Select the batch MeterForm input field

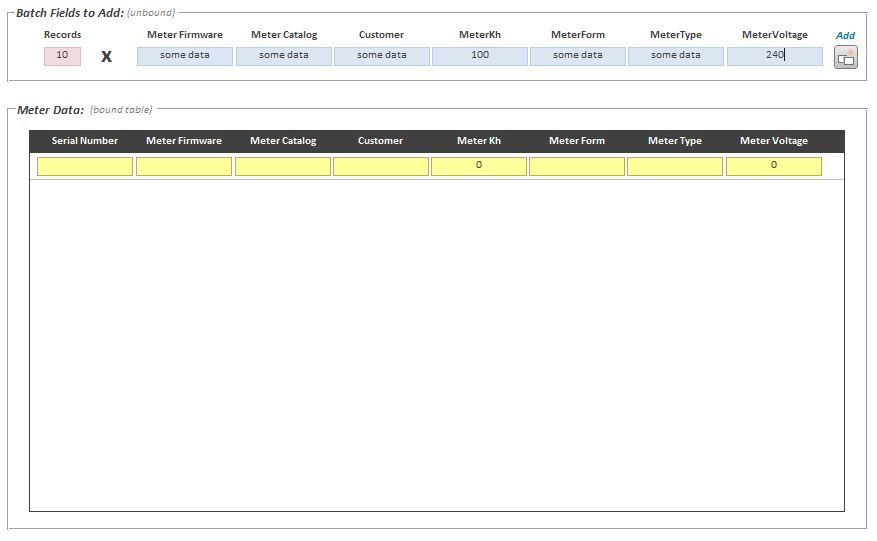point(578,56)
